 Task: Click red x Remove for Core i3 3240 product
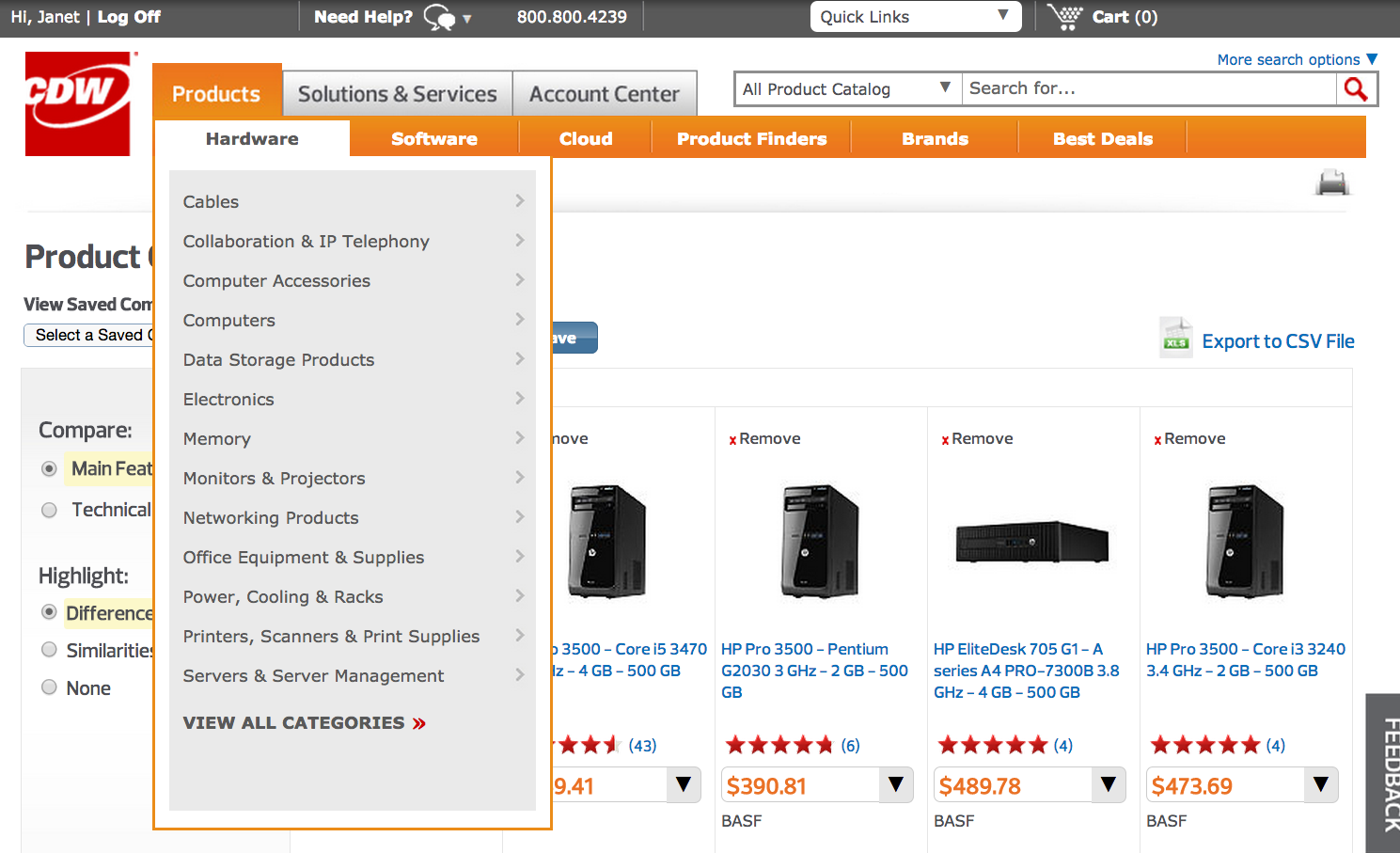pyautogui.click(x=1189, y=439)
